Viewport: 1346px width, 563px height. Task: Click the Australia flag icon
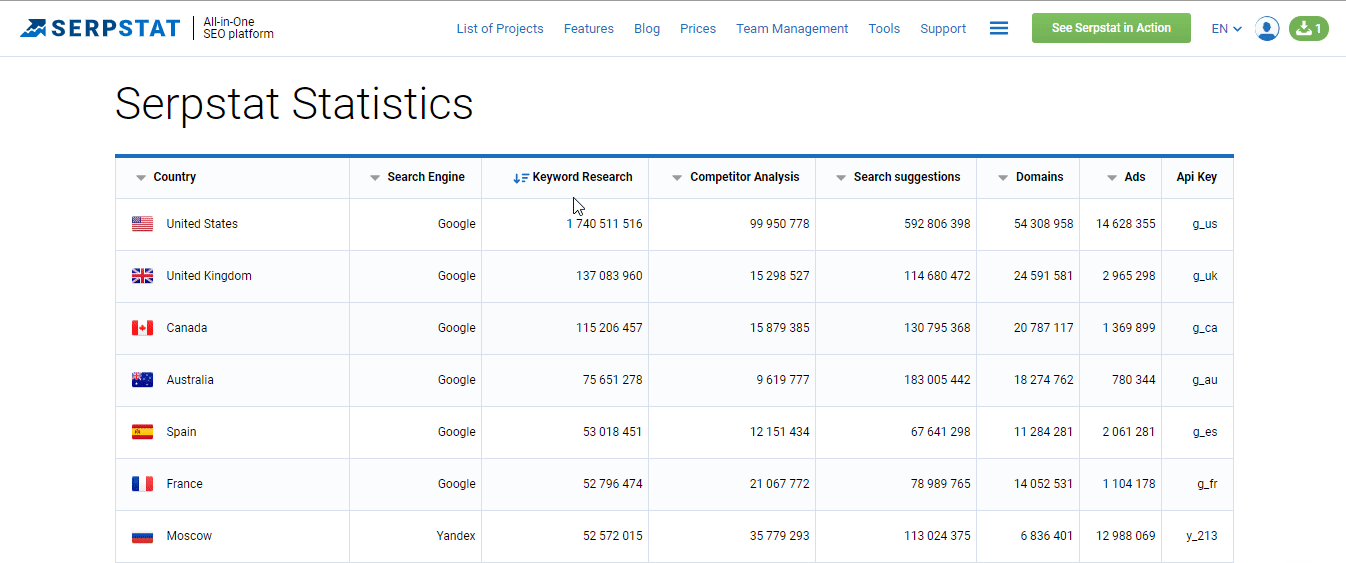(x=142, y=380)
